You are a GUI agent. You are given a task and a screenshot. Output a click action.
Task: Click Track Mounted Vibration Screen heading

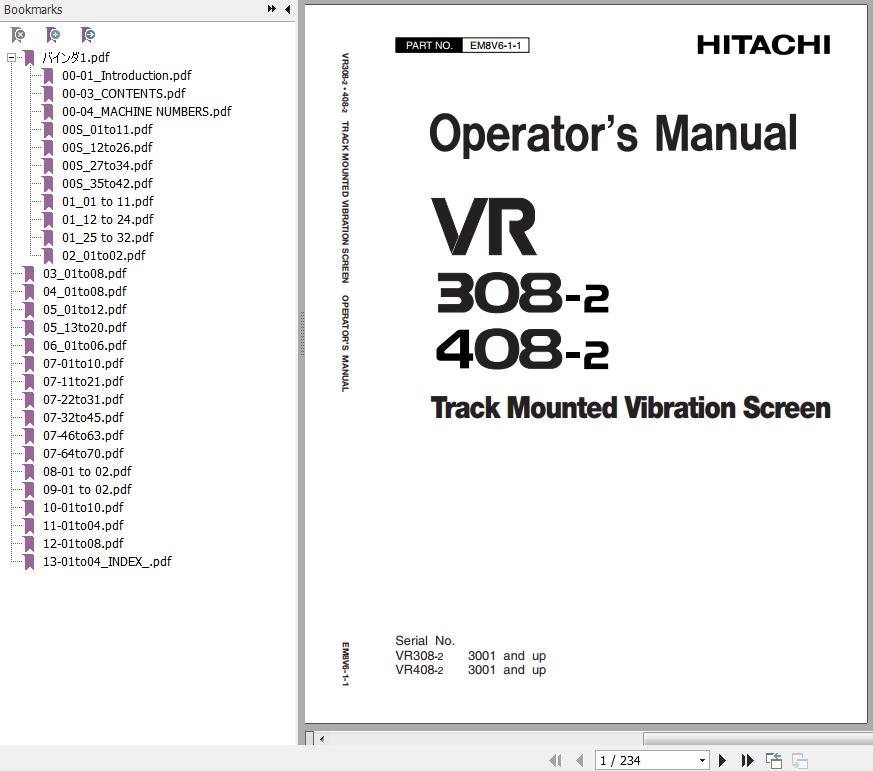[x=630, y=407]
